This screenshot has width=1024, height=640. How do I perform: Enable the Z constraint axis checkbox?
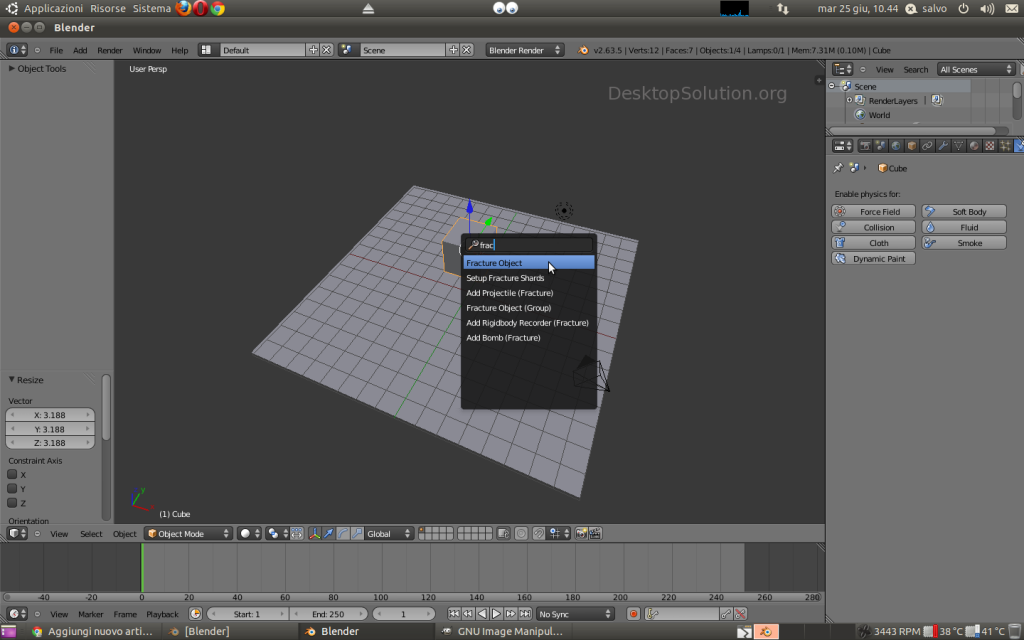[x=13, y=503]
